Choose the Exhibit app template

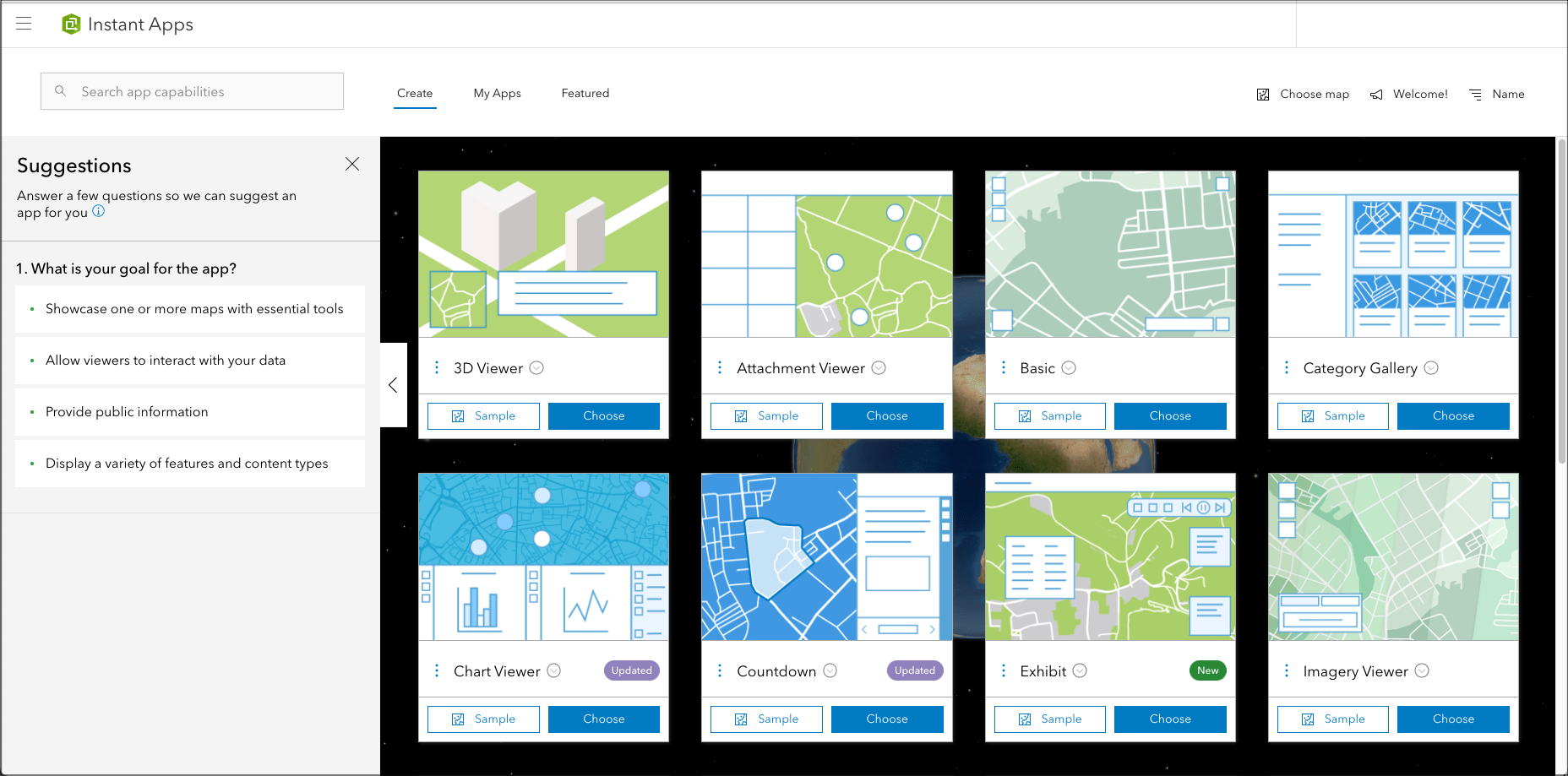pos(1170,719)
